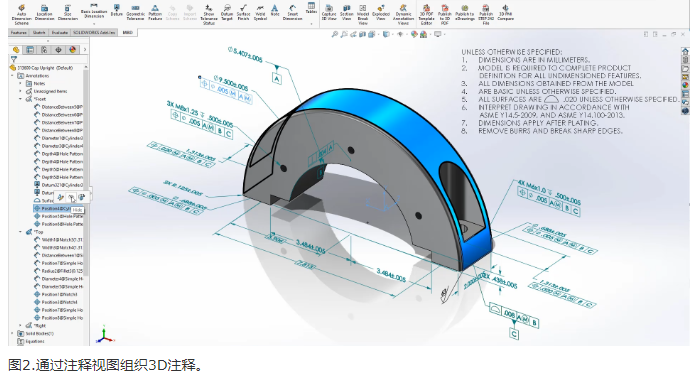Activate the Smart Dimension tool

pyautogui.click(x=292, y=13)
